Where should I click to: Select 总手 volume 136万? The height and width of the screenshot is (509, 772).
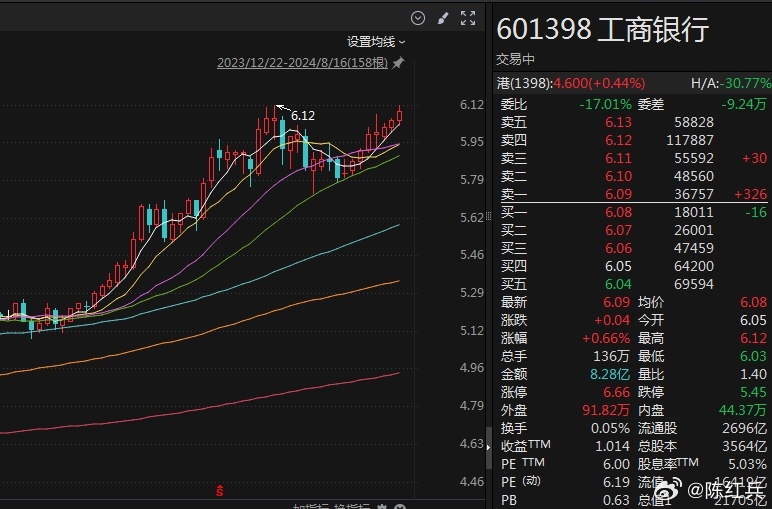612,356
